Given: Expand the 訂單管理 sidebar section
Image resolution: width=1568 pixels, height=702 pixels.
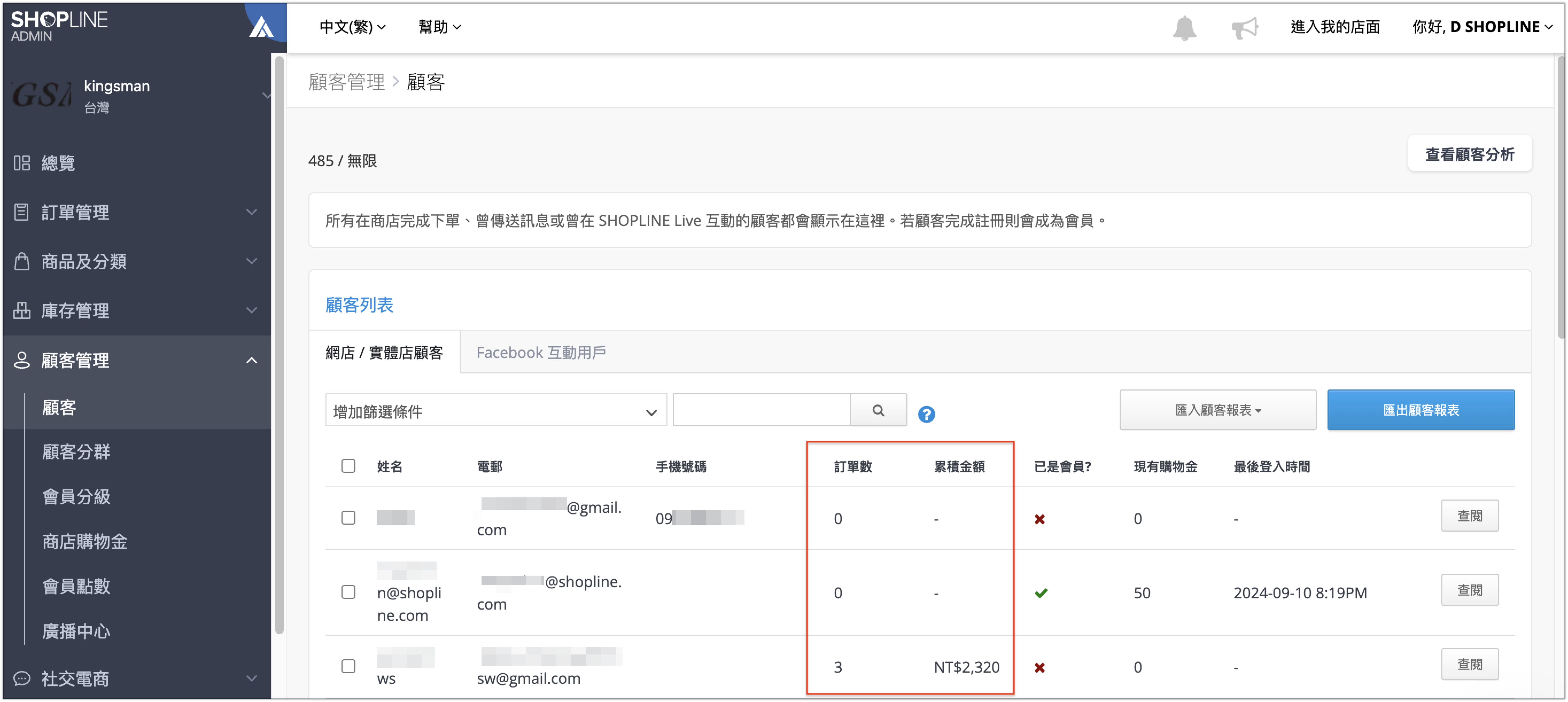Looking at the screenshot, I should [x=251, y=212].
